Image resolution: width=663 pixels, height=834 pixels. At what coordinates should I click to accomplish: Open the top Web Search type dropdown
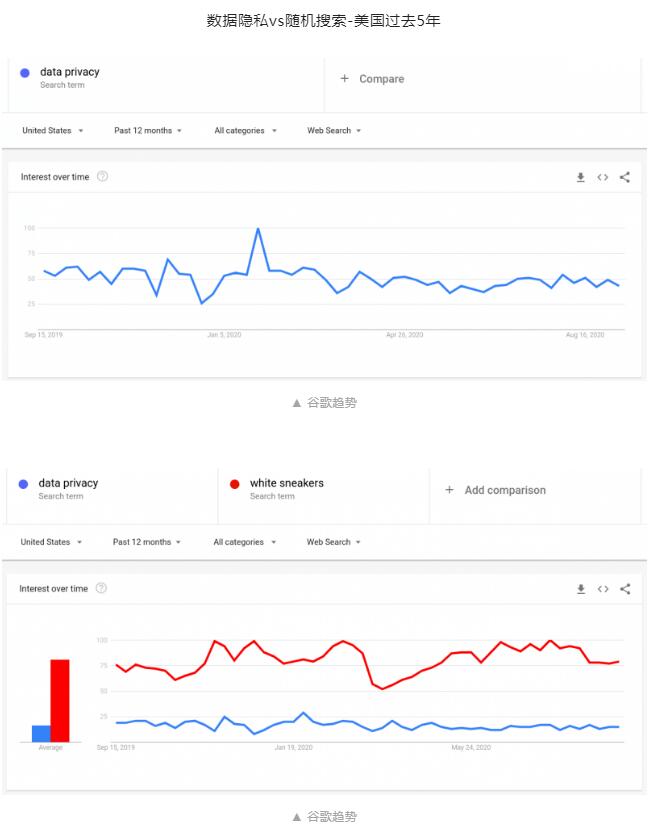tap(334, 130)
